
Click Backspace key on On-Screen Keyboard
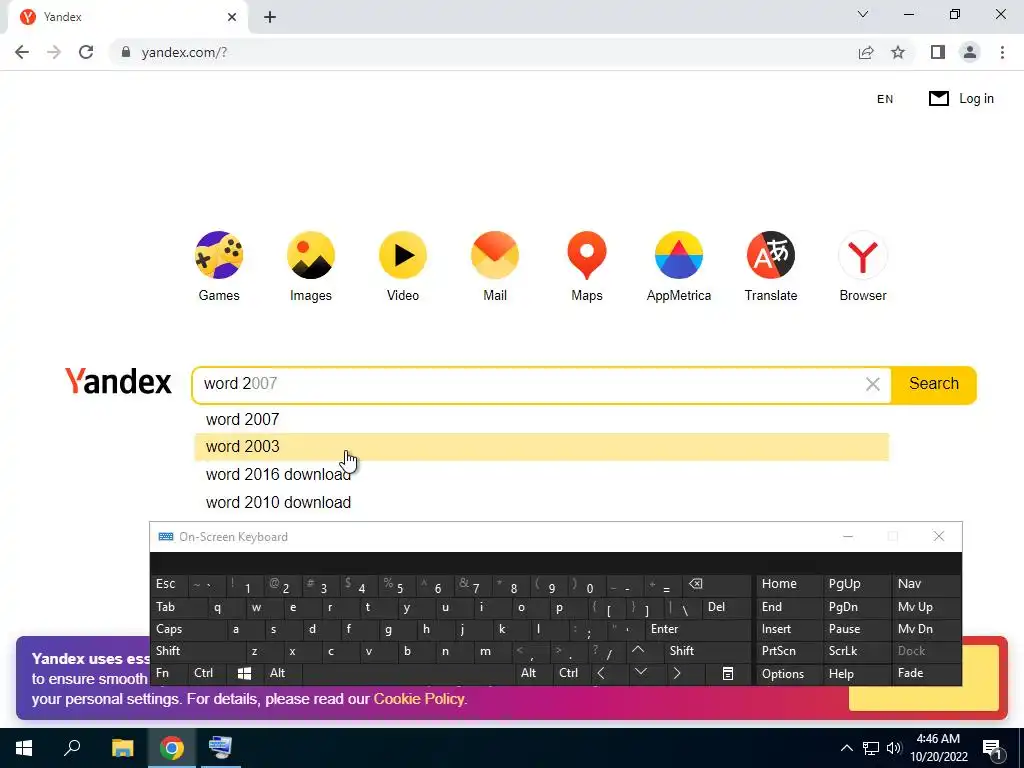pos(717,585)
